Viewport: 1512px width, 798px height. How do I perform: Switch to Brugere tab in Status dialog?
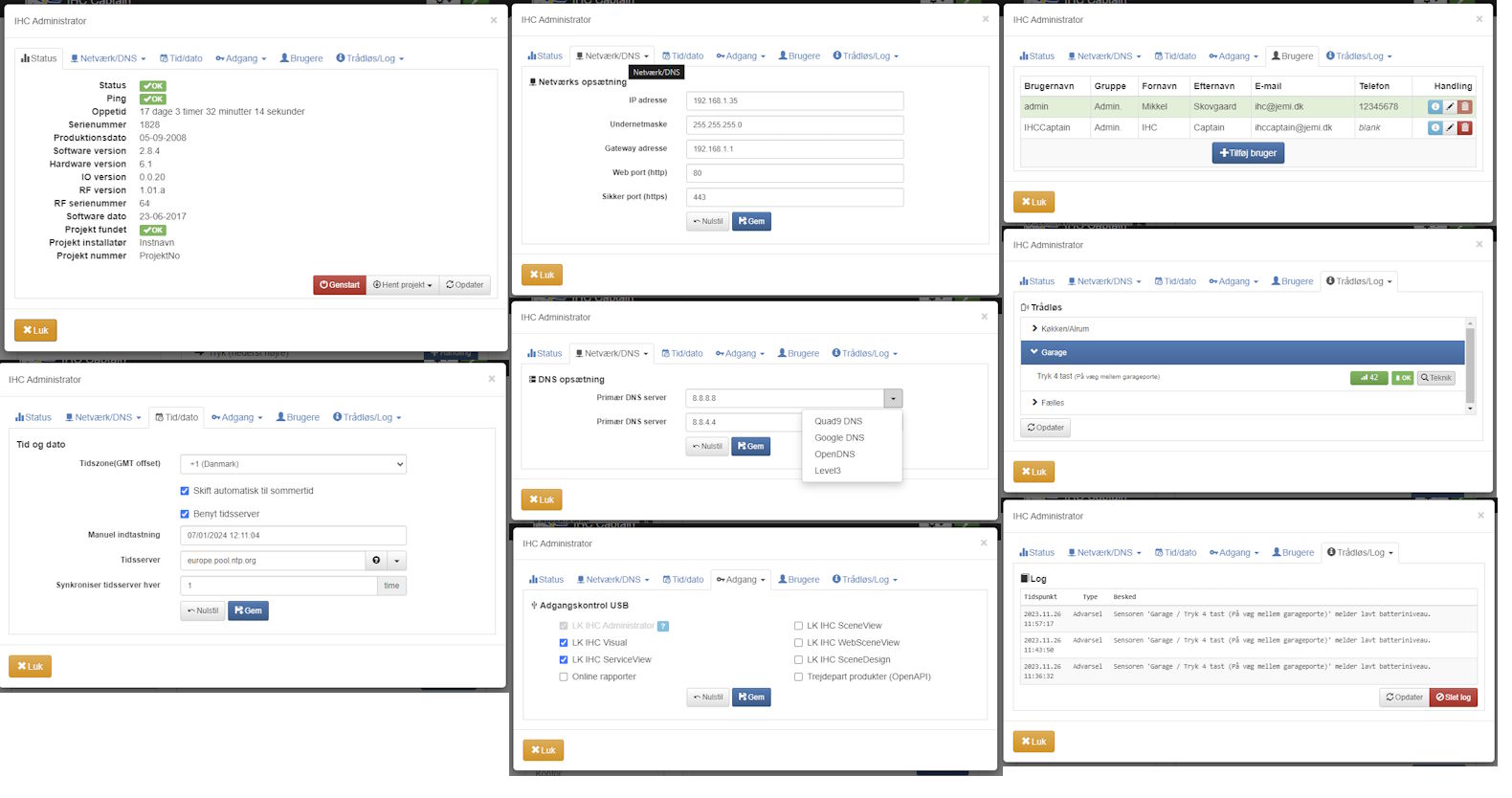(x=301, y=58)
